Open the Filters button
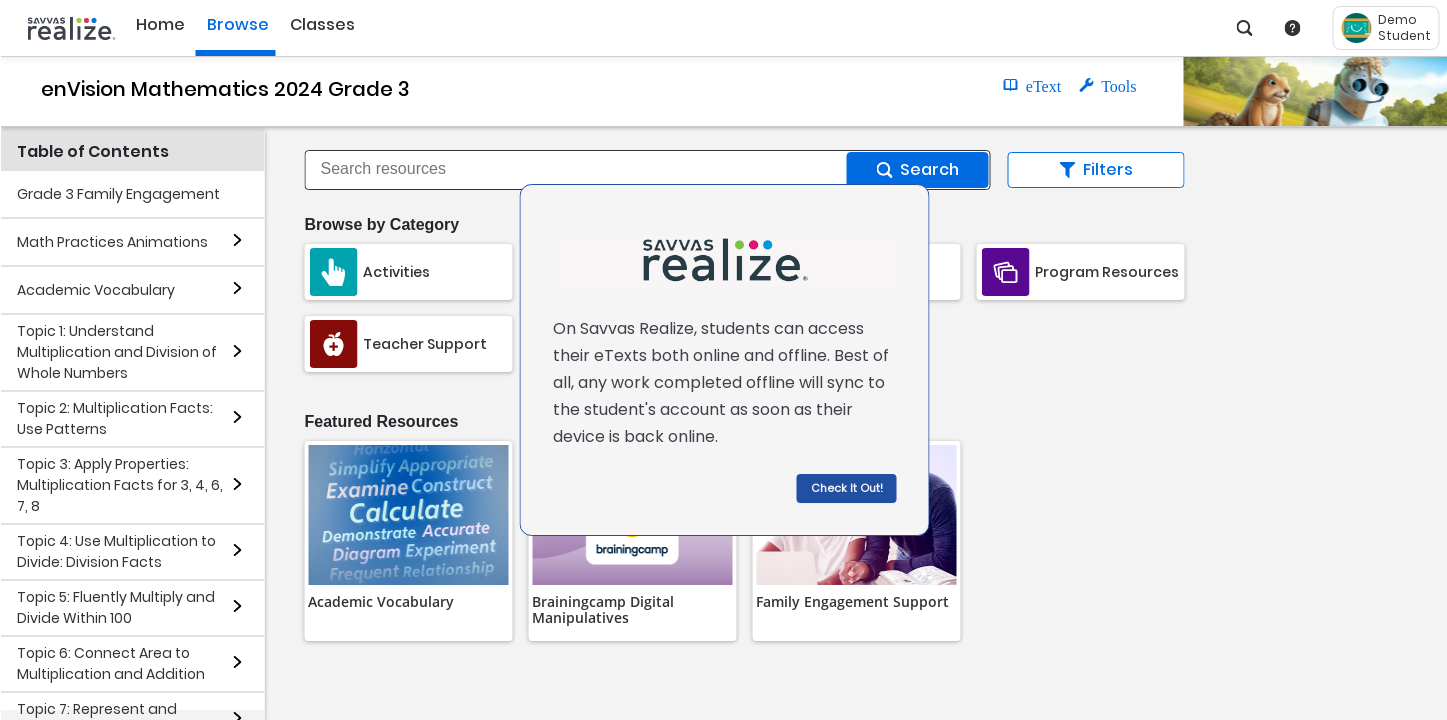 [1095, 170]
